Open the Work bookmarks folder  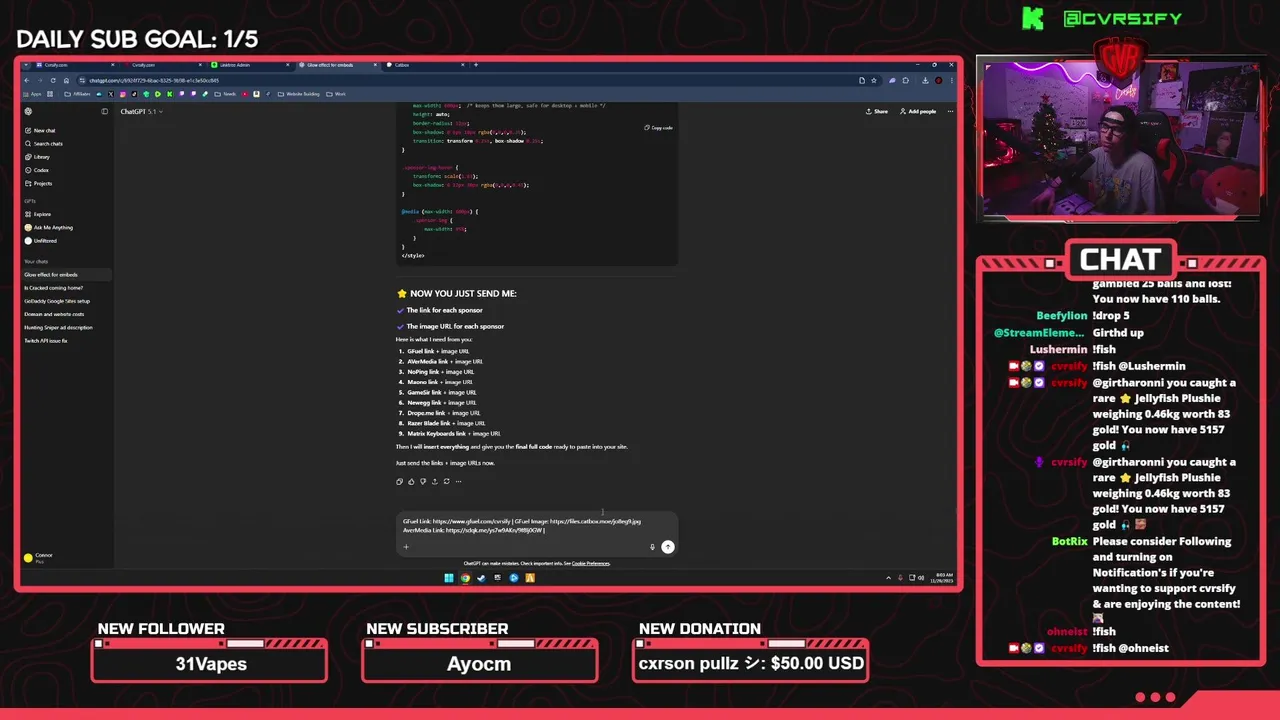[337, 94]
